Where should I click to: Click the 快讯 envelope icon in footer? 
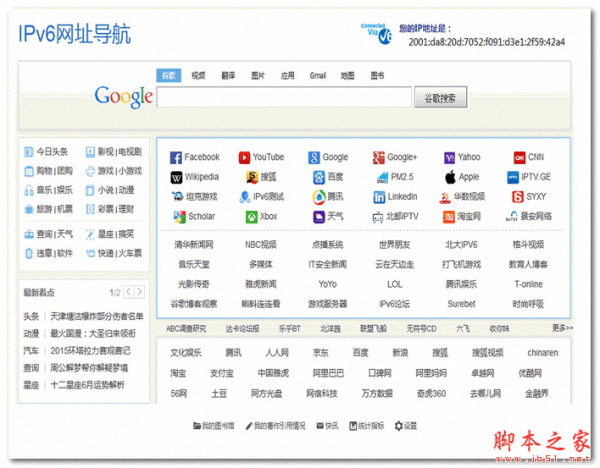tap(320, 426)
